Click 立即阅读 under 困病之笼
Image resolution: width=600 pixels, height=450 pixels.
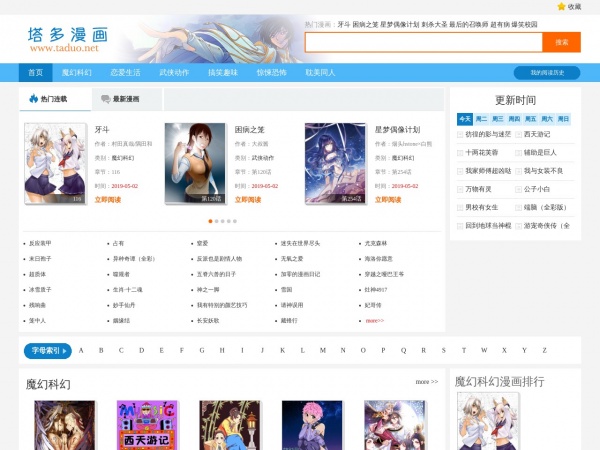point(248,200)
